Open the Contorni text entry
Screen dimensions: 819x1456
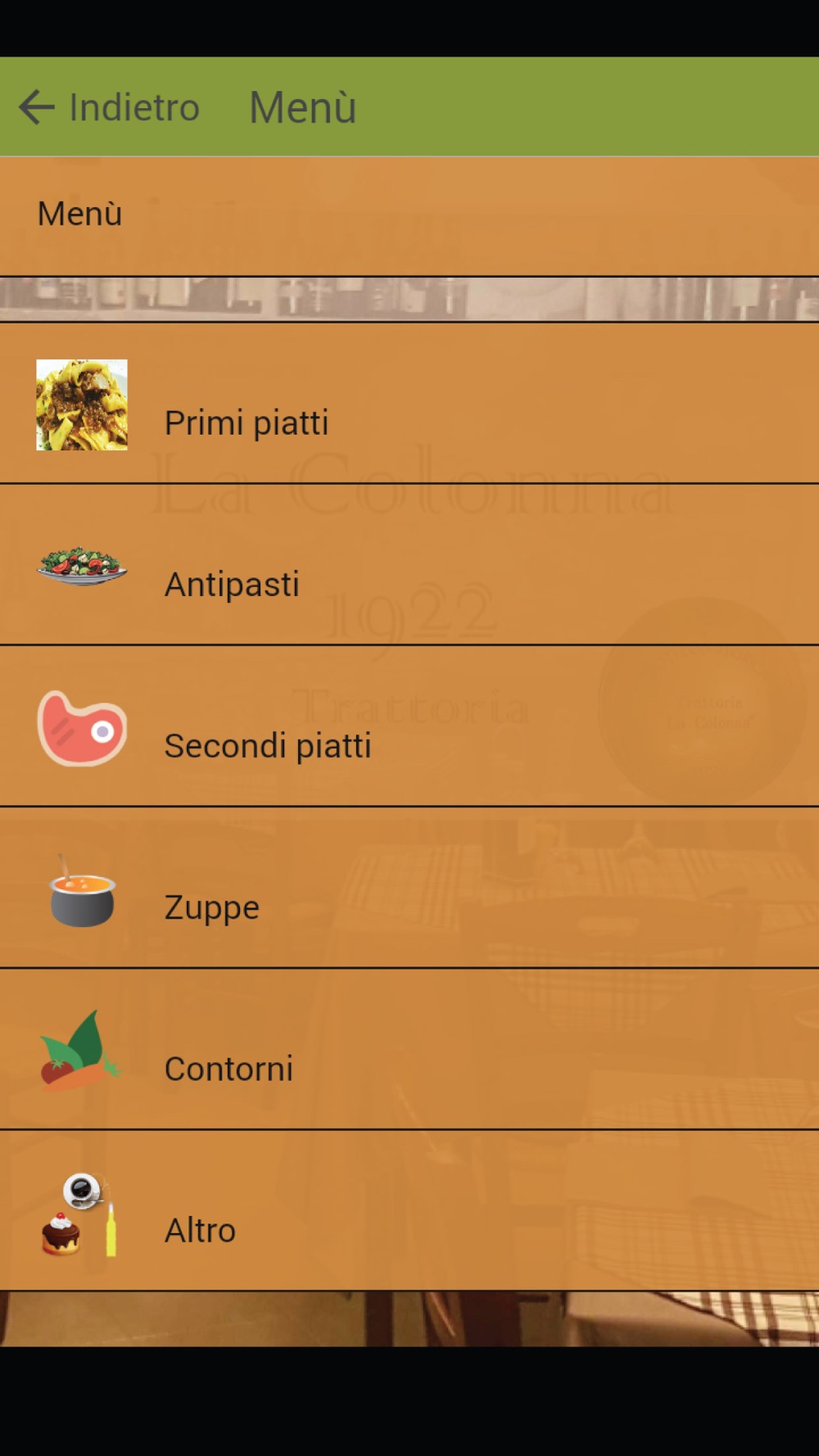tap(229, 1069)
